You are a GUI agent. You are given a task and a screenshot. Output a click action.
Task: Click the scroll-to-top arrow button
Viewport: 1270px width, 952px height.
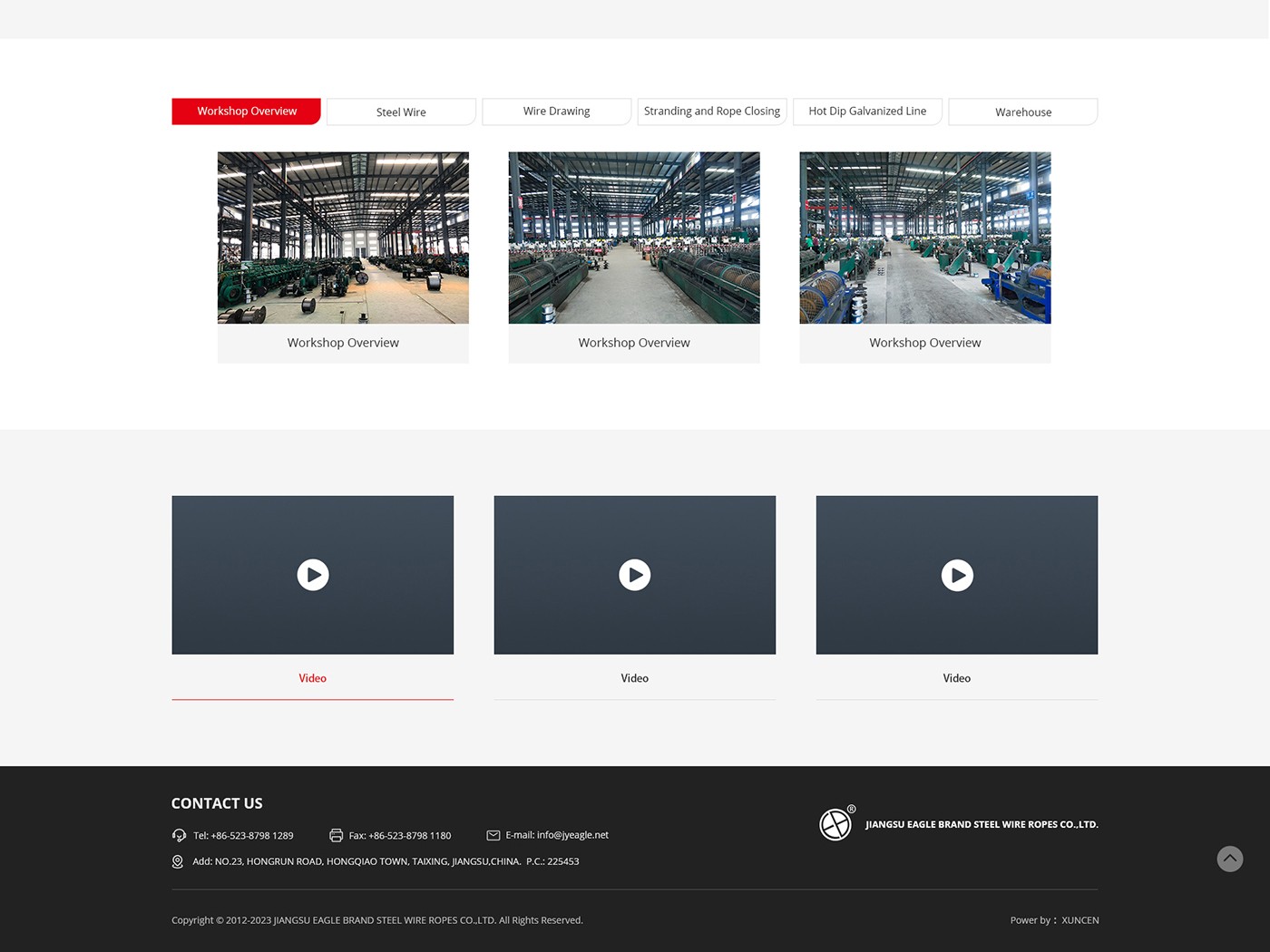pos(1229,859)
